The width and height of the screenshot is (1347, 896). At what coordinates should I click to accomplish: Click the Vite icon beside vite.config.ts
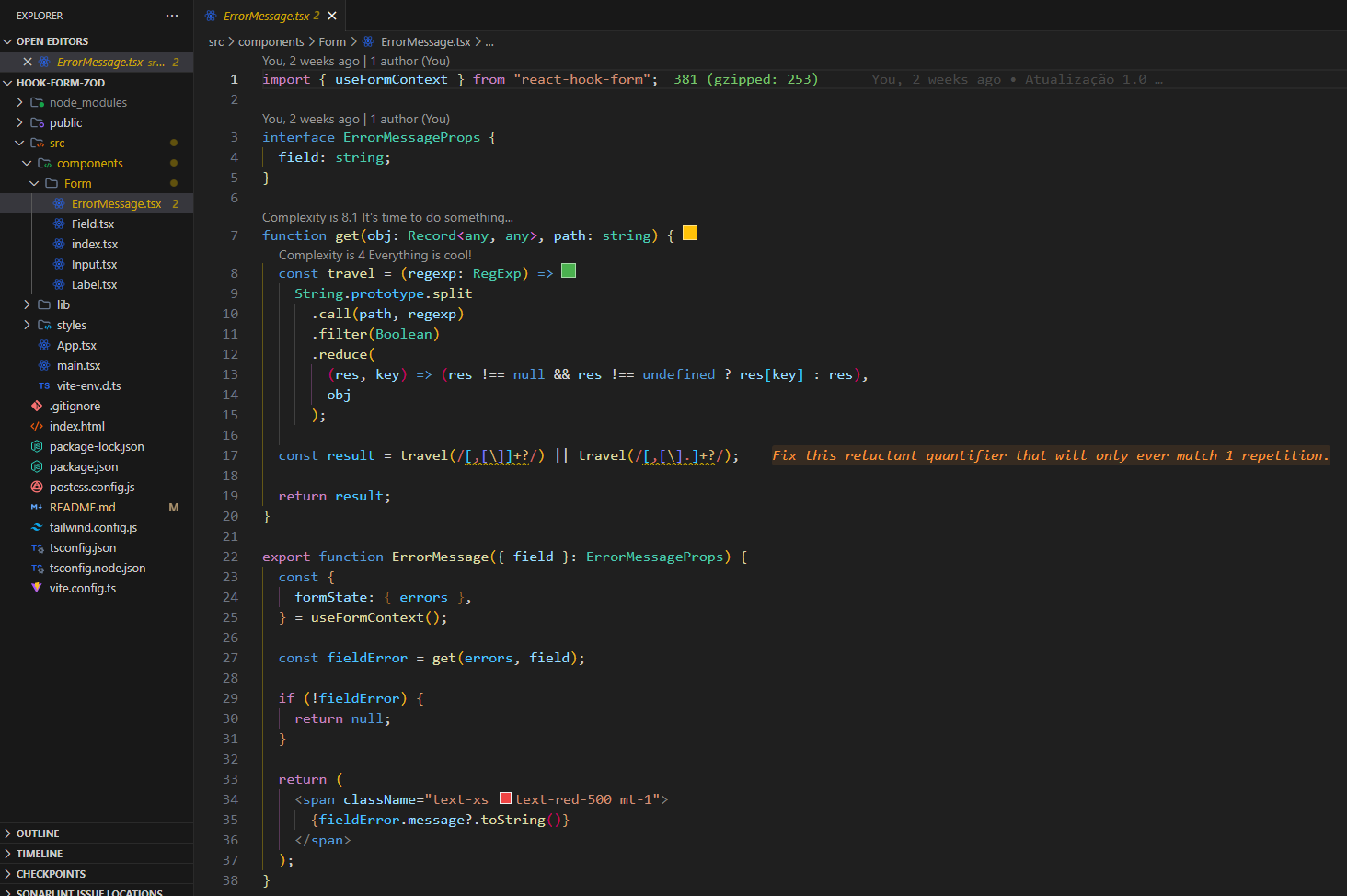37,588
